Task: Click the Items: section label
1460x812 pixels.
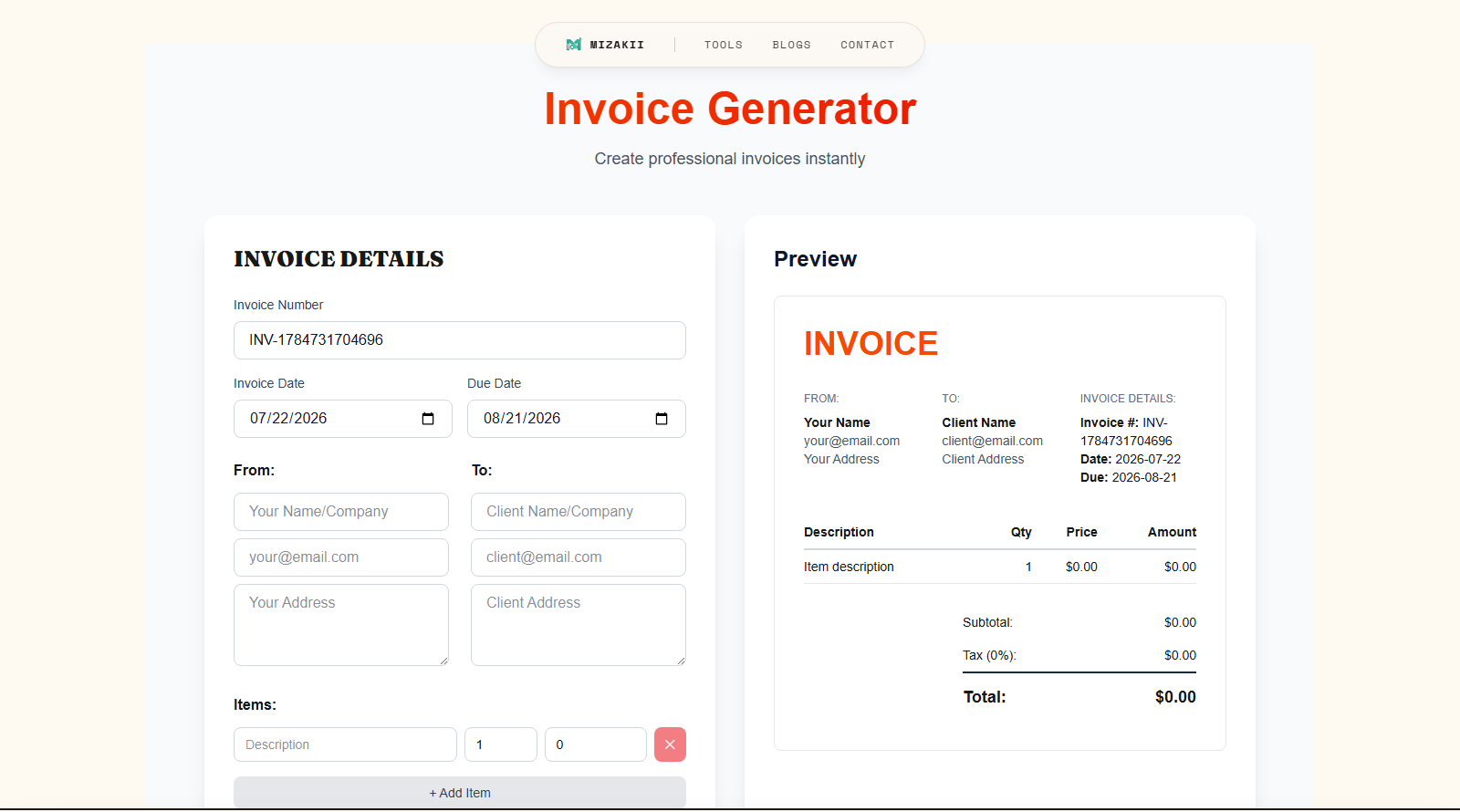Action: (255, 704)
